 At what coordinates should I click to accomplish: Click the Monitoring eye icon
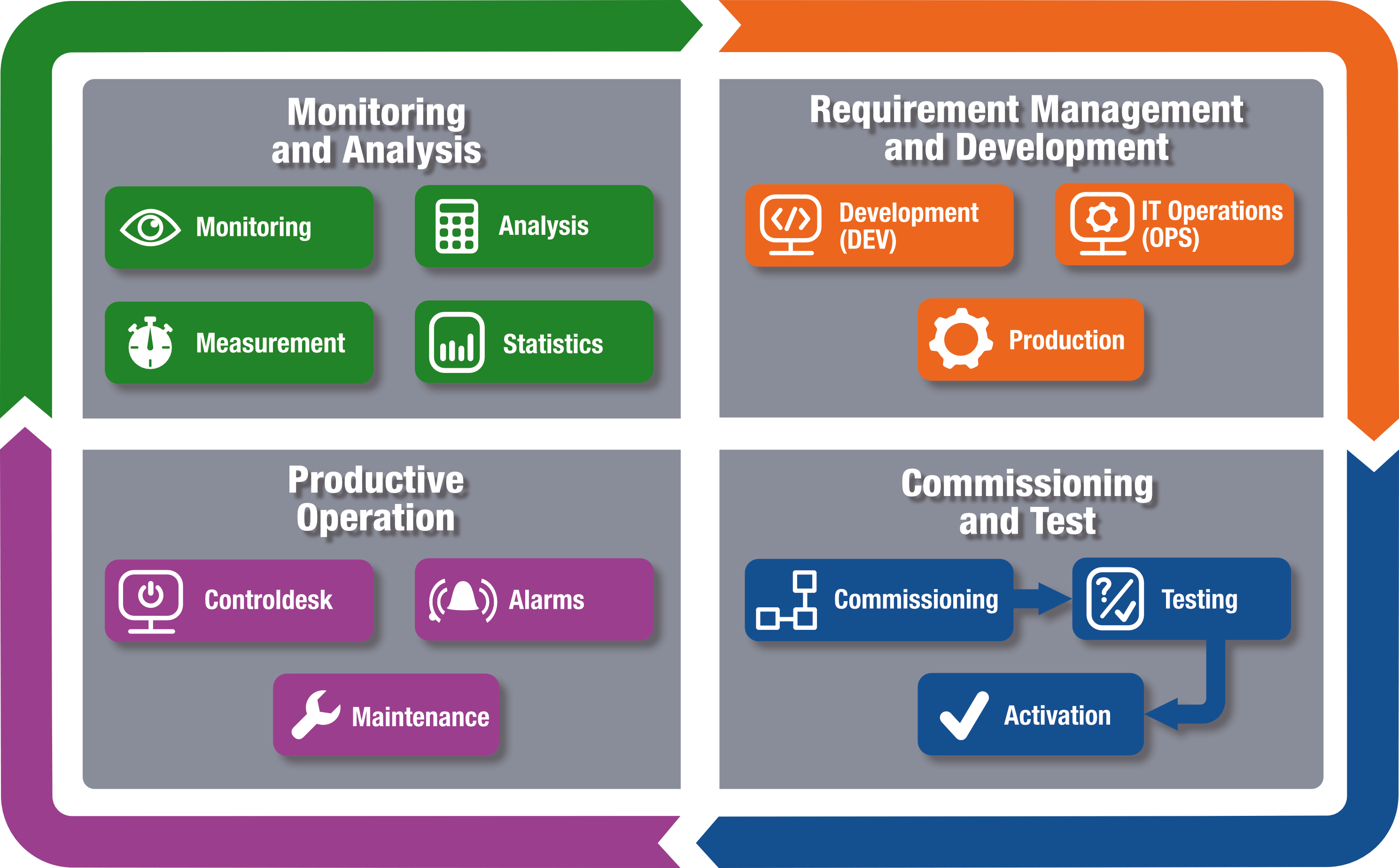(x=143, y=210)
